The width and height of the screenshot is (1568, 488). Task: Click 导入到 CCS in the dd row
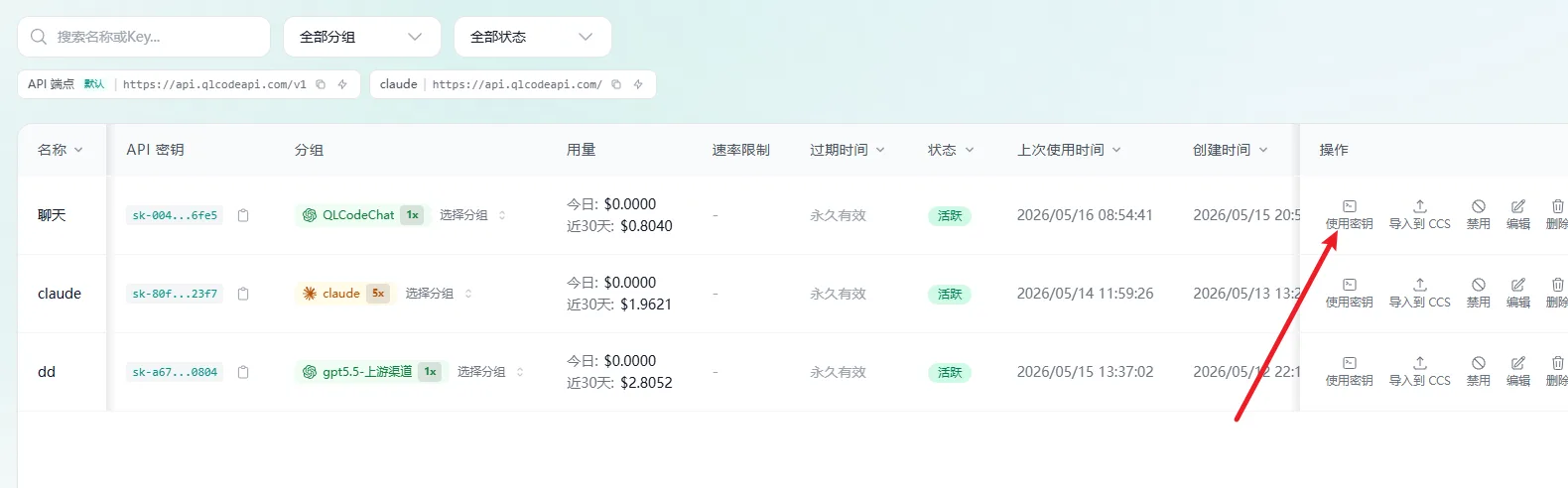click(x=1420, y=371)
